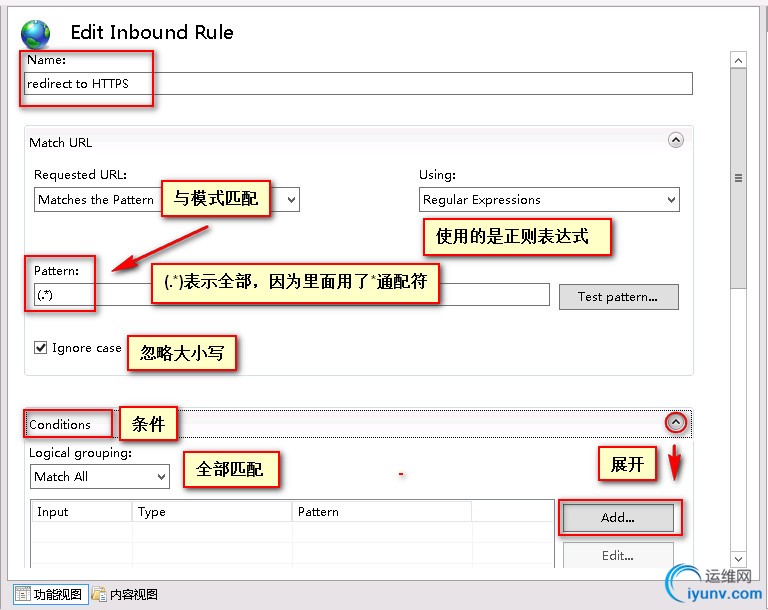Click the Name input field

click(358, 84)
